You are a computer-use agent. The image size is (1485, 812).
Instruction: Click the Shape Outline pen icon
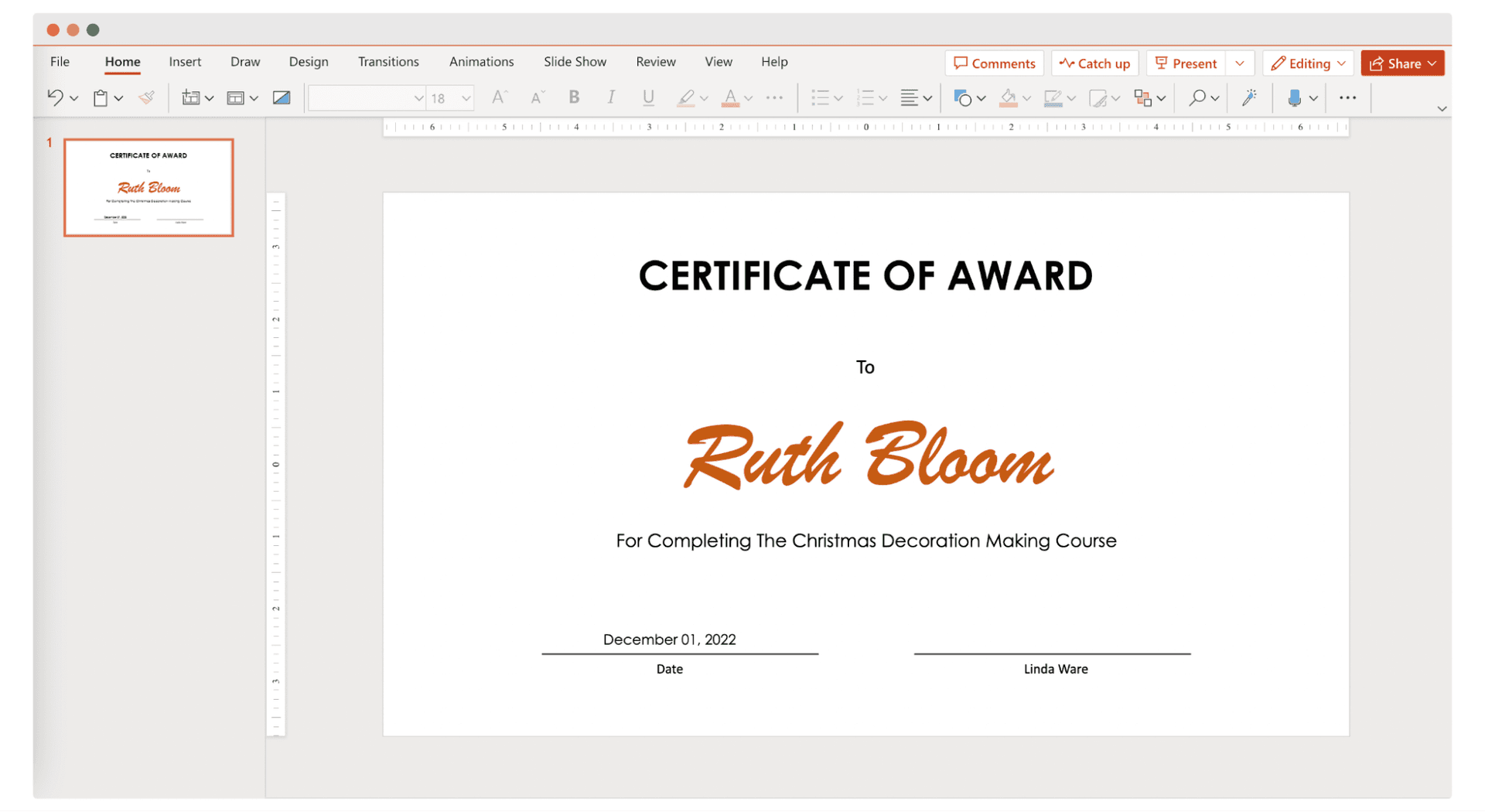click(1053, 98)
